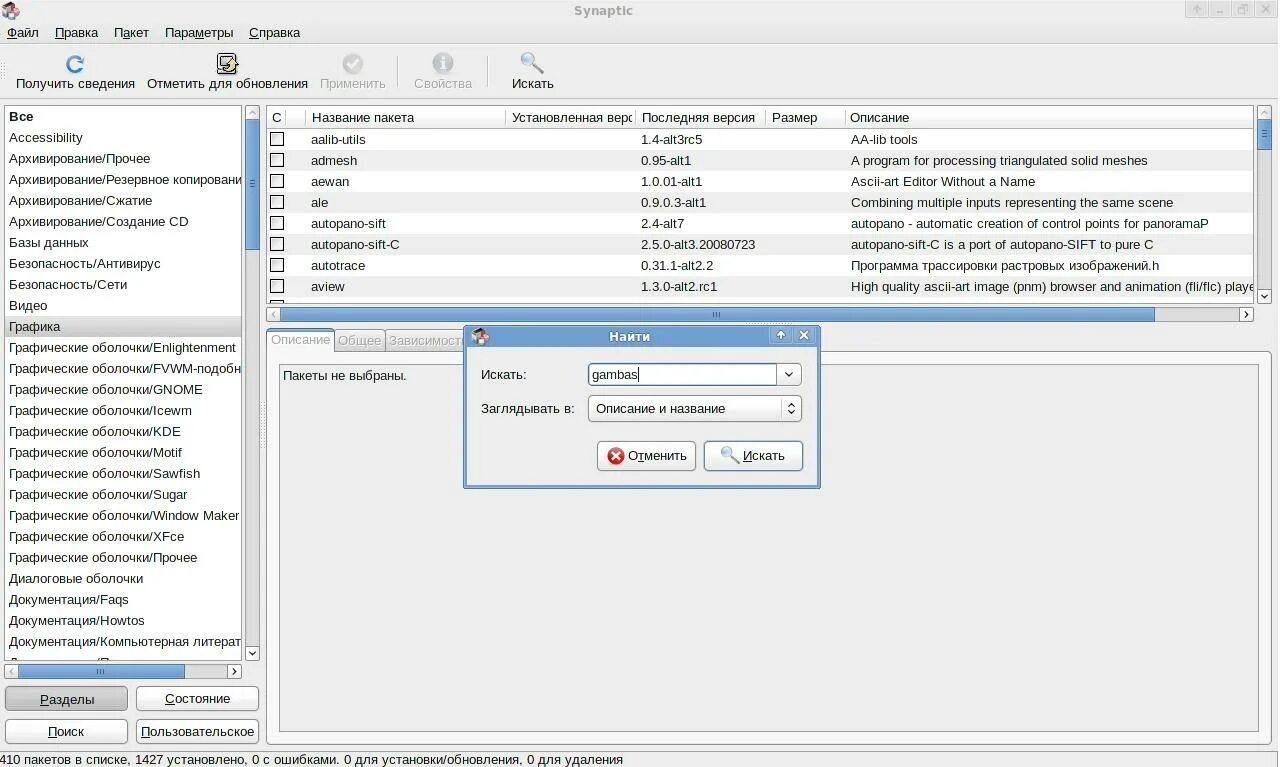Click the Properties (Свойства) toolbar icon
This screenshot has width=1280, height=767.
(x=442, y=63)
